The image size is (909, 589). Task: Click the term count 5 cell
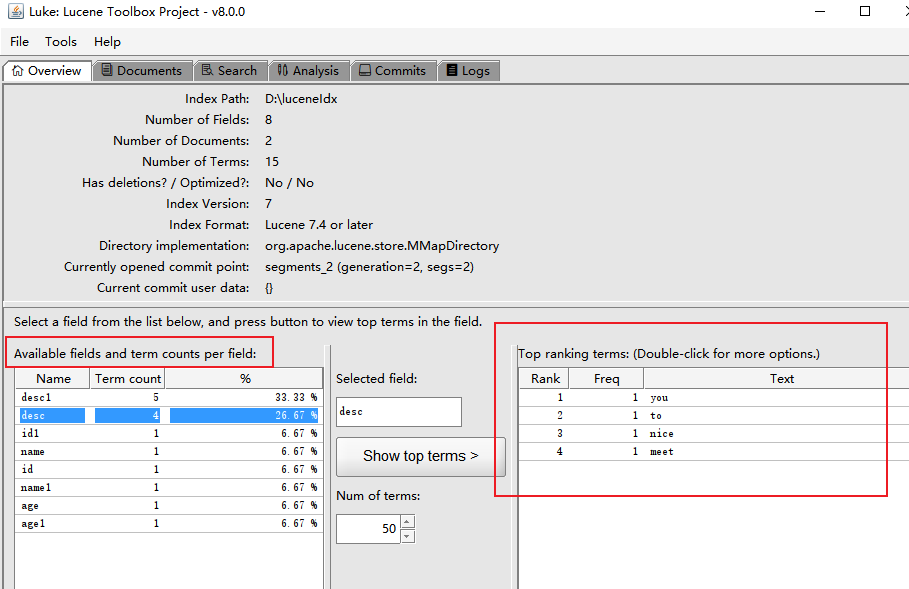point(128,397)
